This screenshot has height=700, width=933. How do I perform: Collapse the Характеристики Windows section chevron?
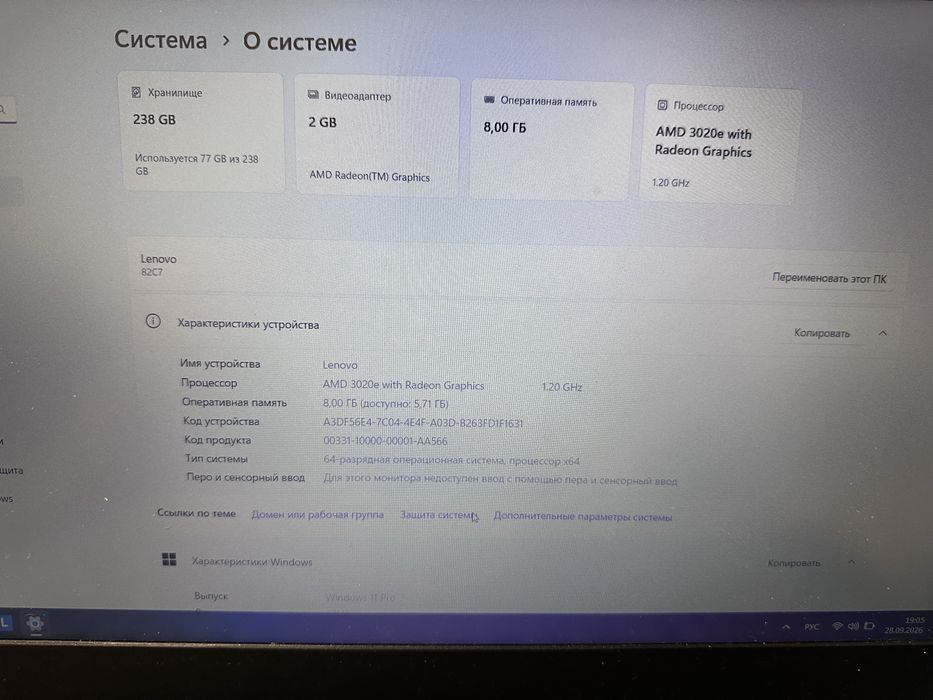coord(851,562)
